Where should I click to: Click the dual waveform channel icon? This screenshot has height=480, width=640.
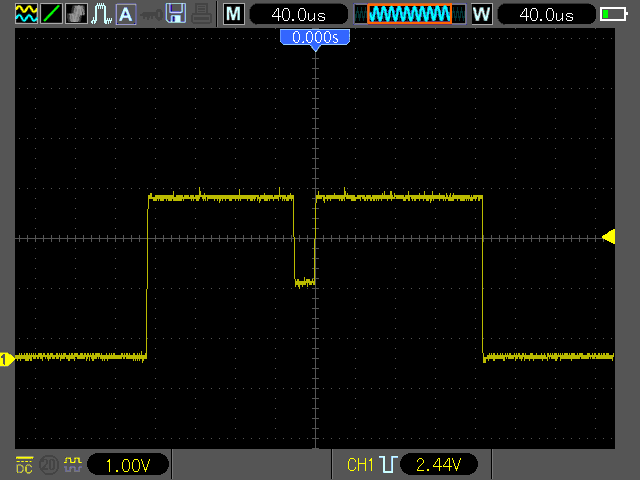[x=27, y=13]
